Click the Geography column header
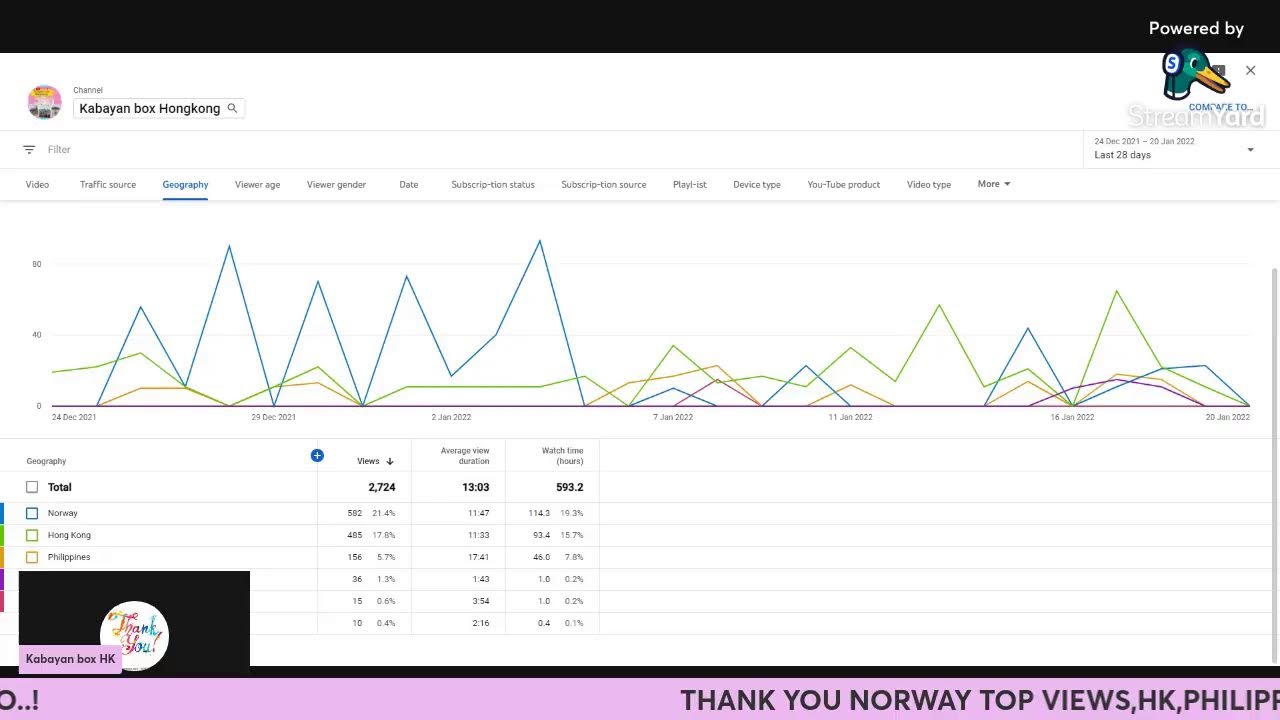 [x=46, y=462]
